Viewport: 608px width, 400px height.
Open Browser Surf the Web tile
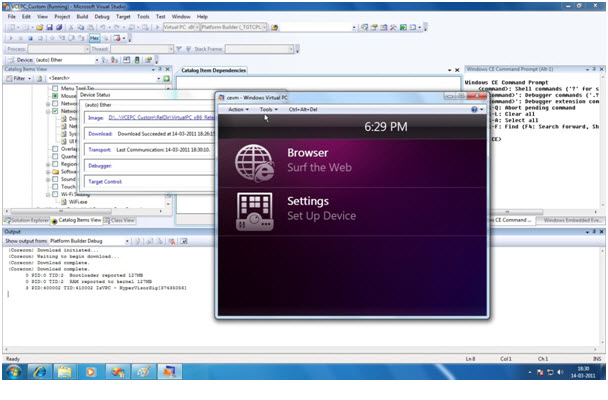click(352, 164)
